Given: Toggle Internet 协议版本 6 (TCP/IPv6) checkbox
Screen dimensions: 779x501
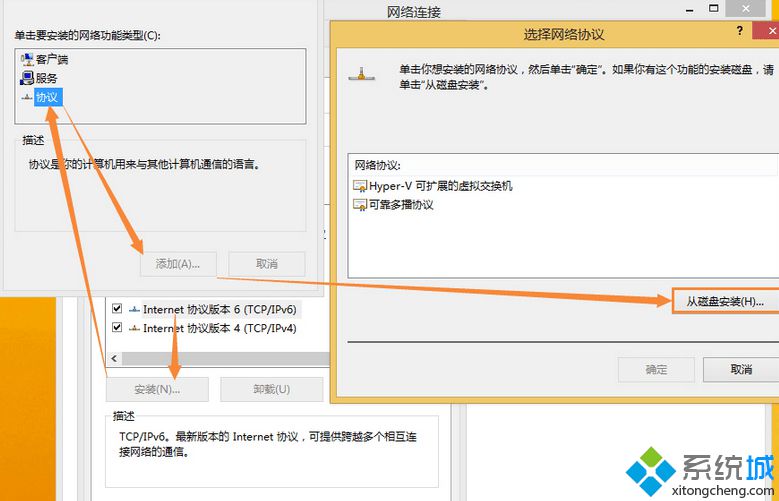Looking at the screenshot, I should point(117,309).
